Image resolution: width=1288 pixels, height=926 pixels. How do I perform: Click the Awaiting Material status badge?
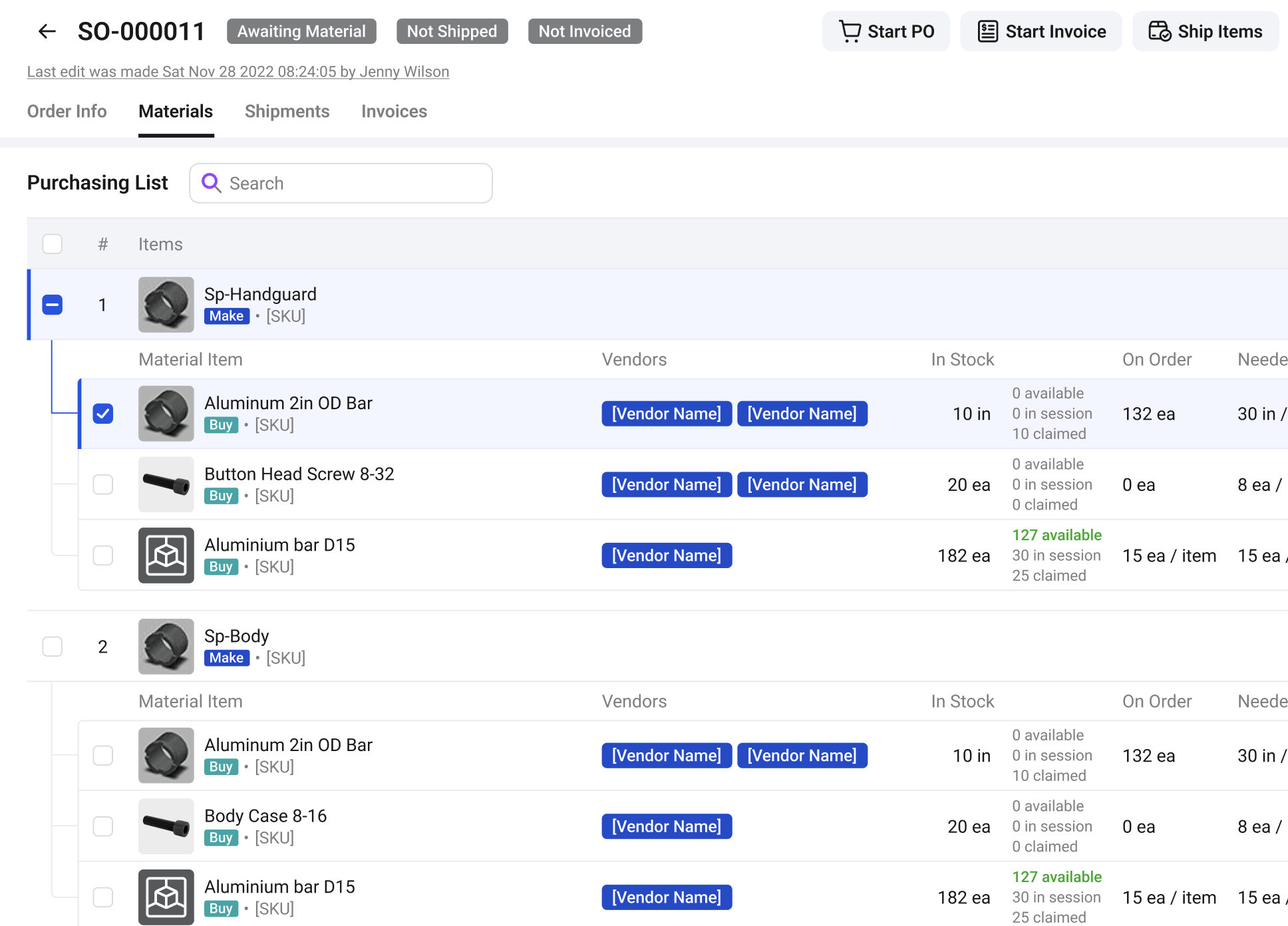(x=301, y=31)
